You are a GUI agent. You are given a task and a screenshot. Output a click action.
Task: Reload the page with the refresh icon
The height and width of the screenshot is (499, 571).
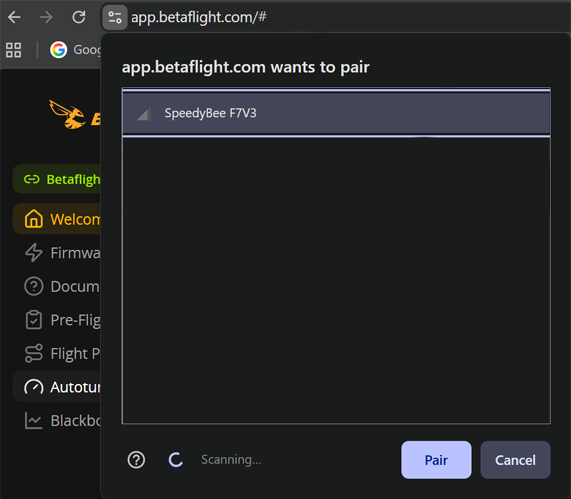coord(79,17)
